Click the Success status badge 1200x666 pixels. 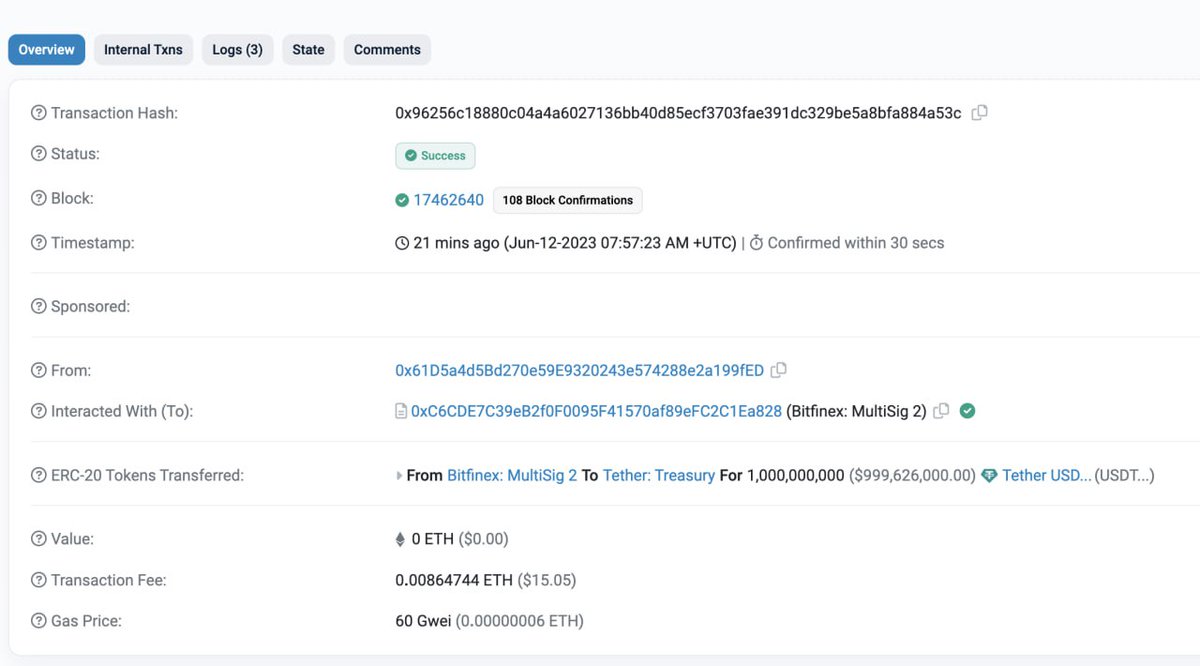tap(435, 156)
